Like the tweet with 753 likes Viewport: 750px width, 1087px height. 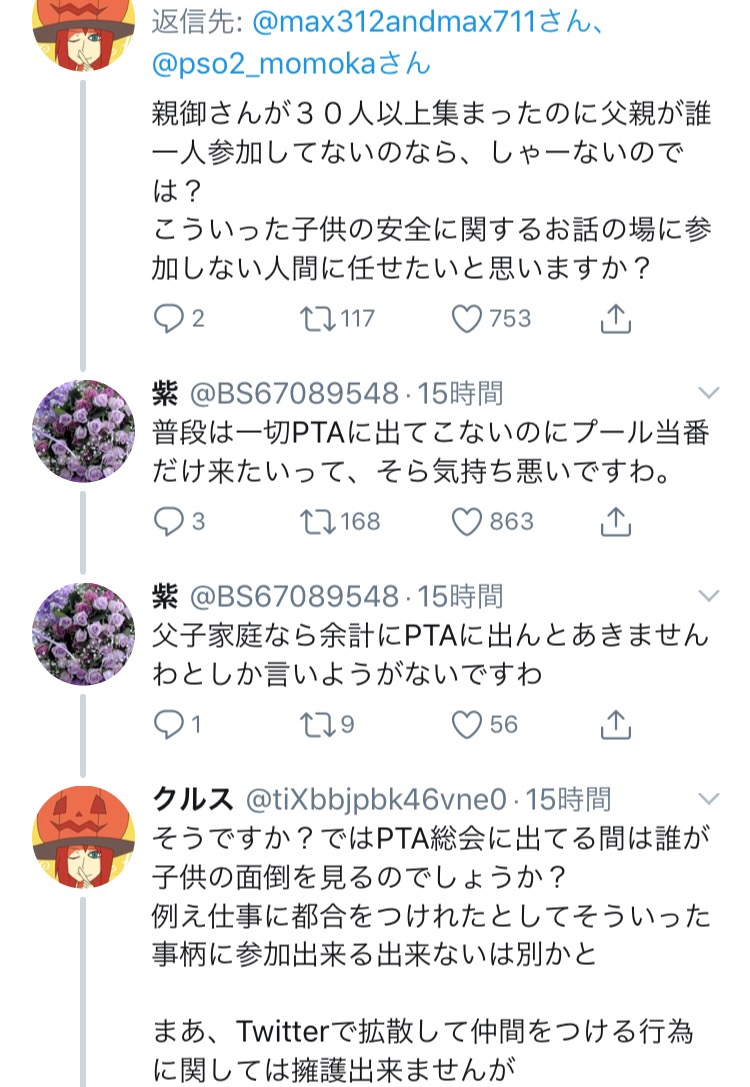466,319
